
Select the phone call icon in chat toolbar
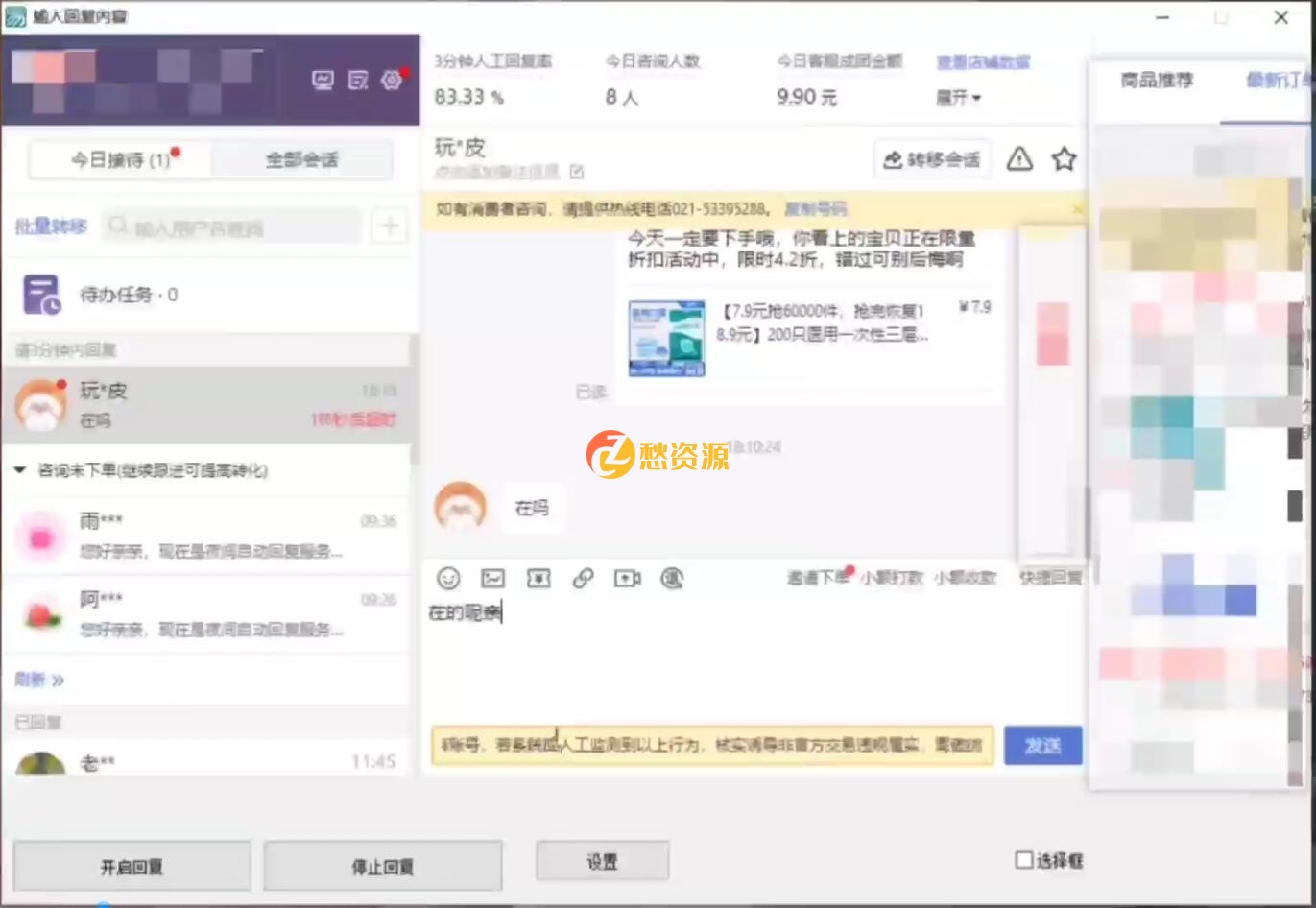click(673, 579)
